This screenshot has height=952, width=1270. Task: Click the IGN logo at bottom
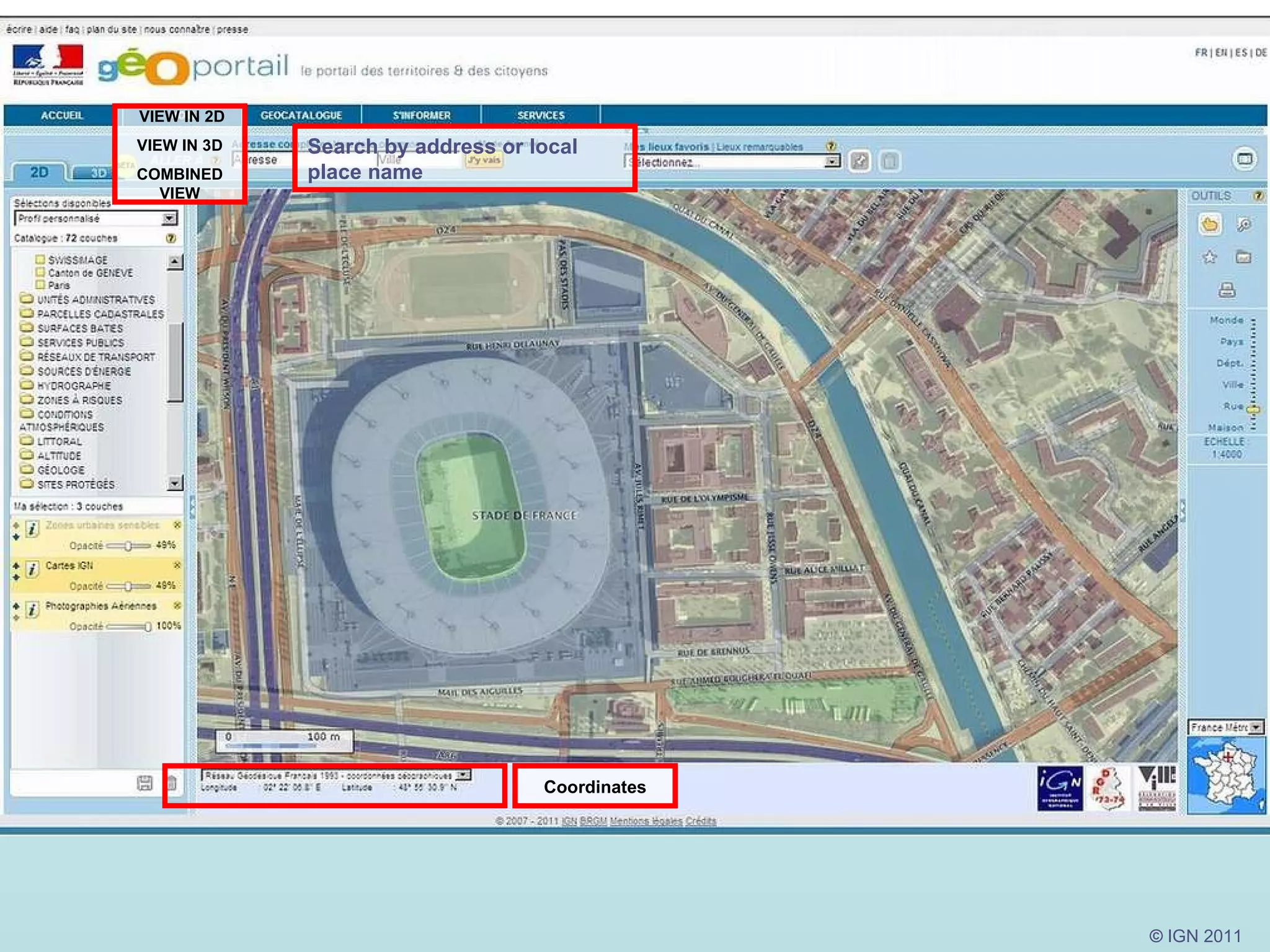tap(1060, 788)
